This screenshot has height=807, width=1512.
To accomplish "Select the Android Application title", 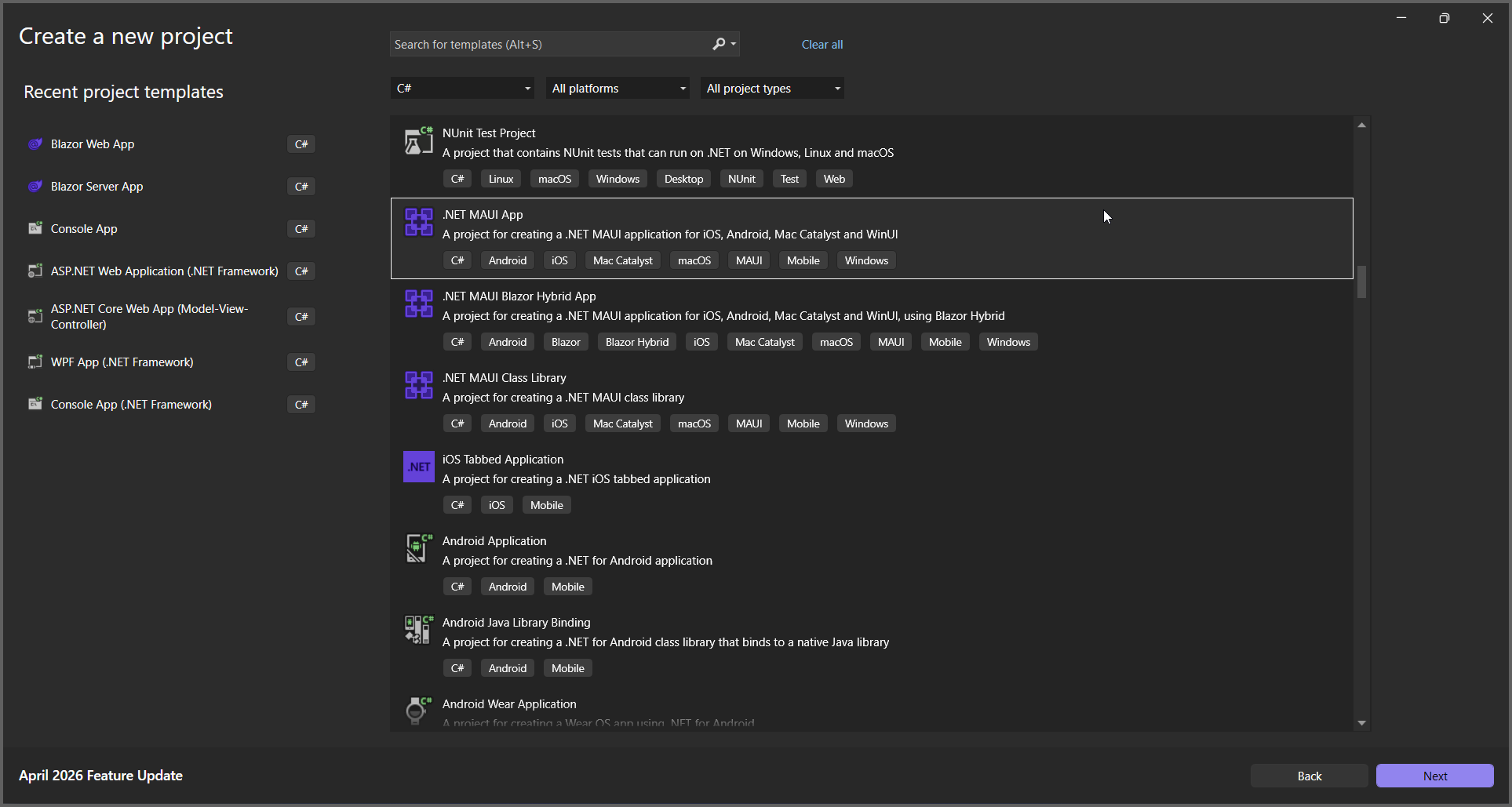I will pos(494,541).
